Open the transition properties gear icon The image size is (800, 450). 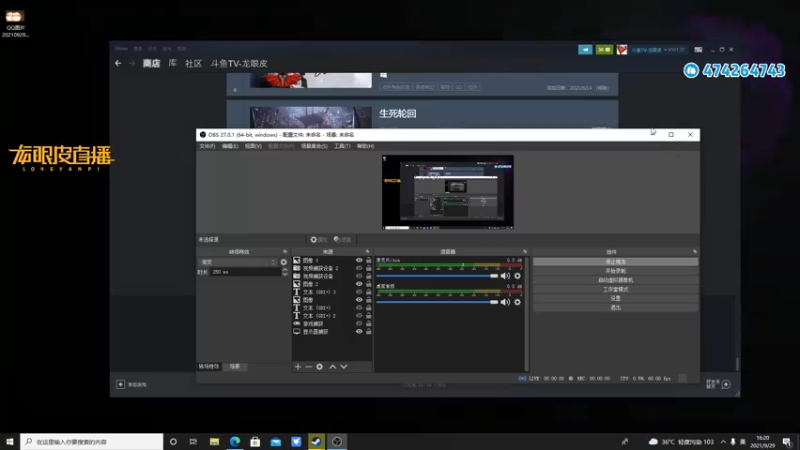click(x=284, y=262)
